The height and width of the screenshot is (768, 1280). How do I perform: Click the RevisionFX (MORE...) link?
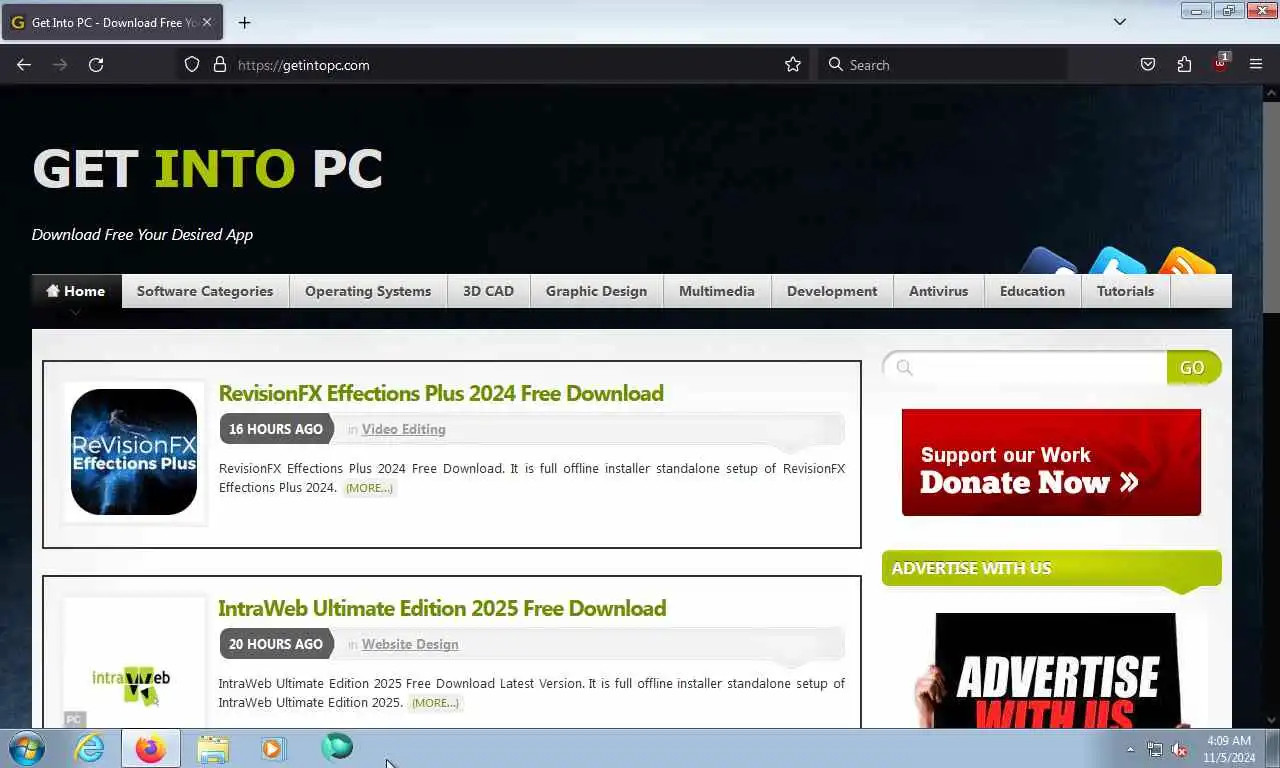(369, 488)
